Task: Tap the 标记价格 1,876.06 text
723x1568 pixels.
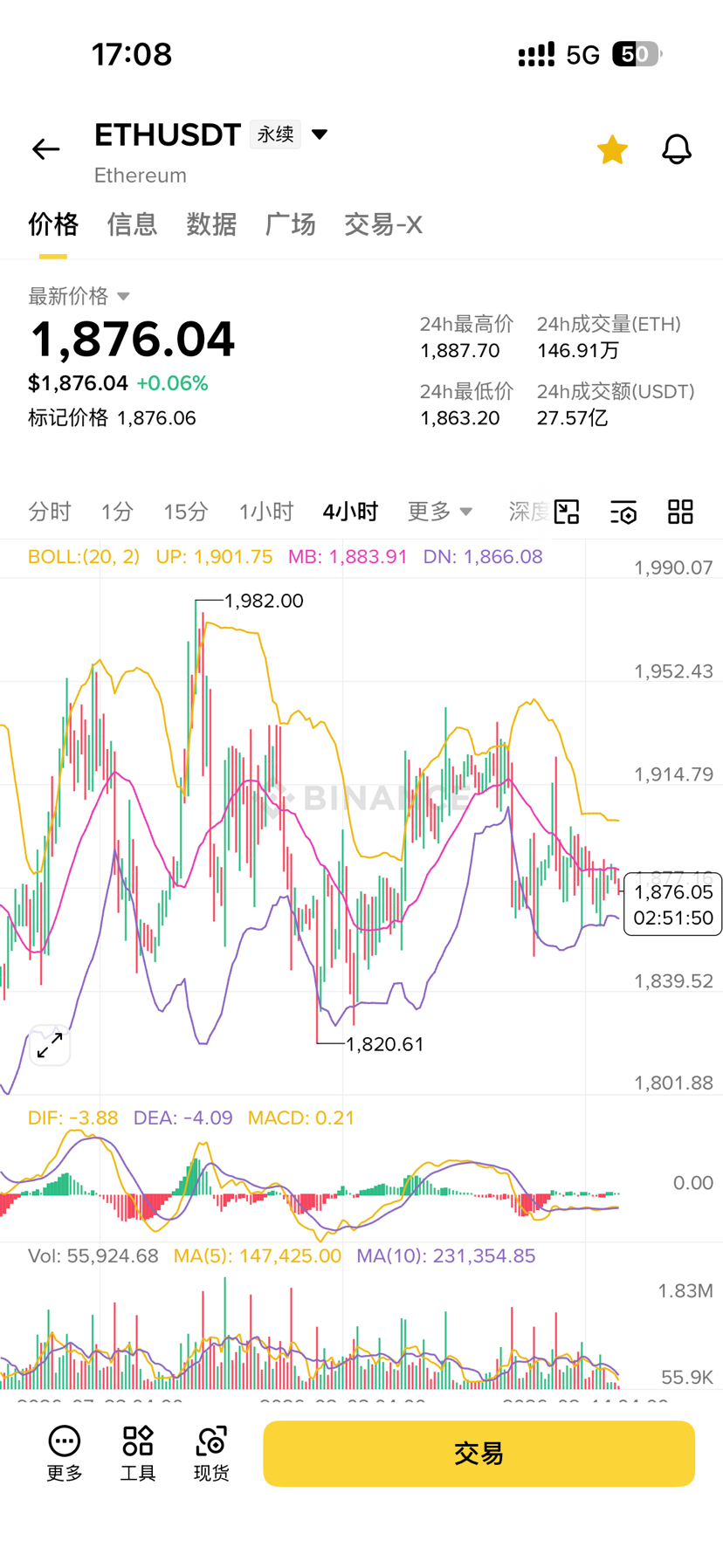Action: (112, 418)
